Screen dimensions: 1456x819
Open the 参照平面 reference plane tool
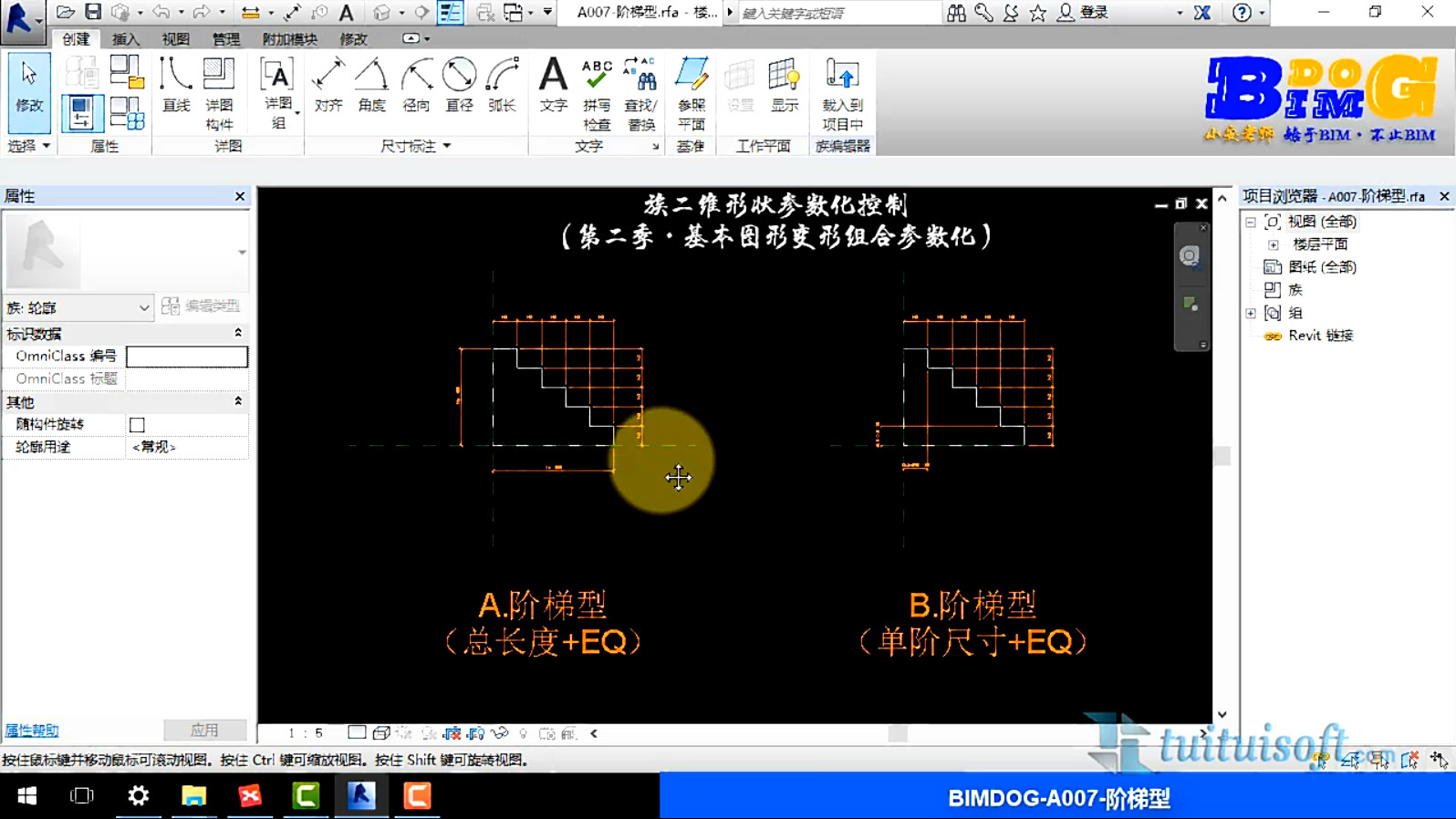[x=691, y=93]
